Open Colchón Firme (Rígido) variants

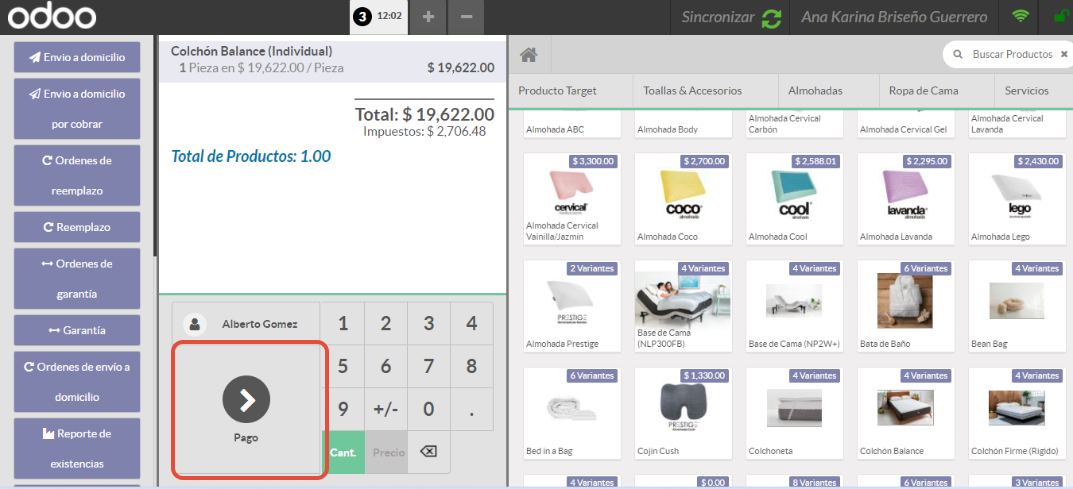click(1017, 414)
